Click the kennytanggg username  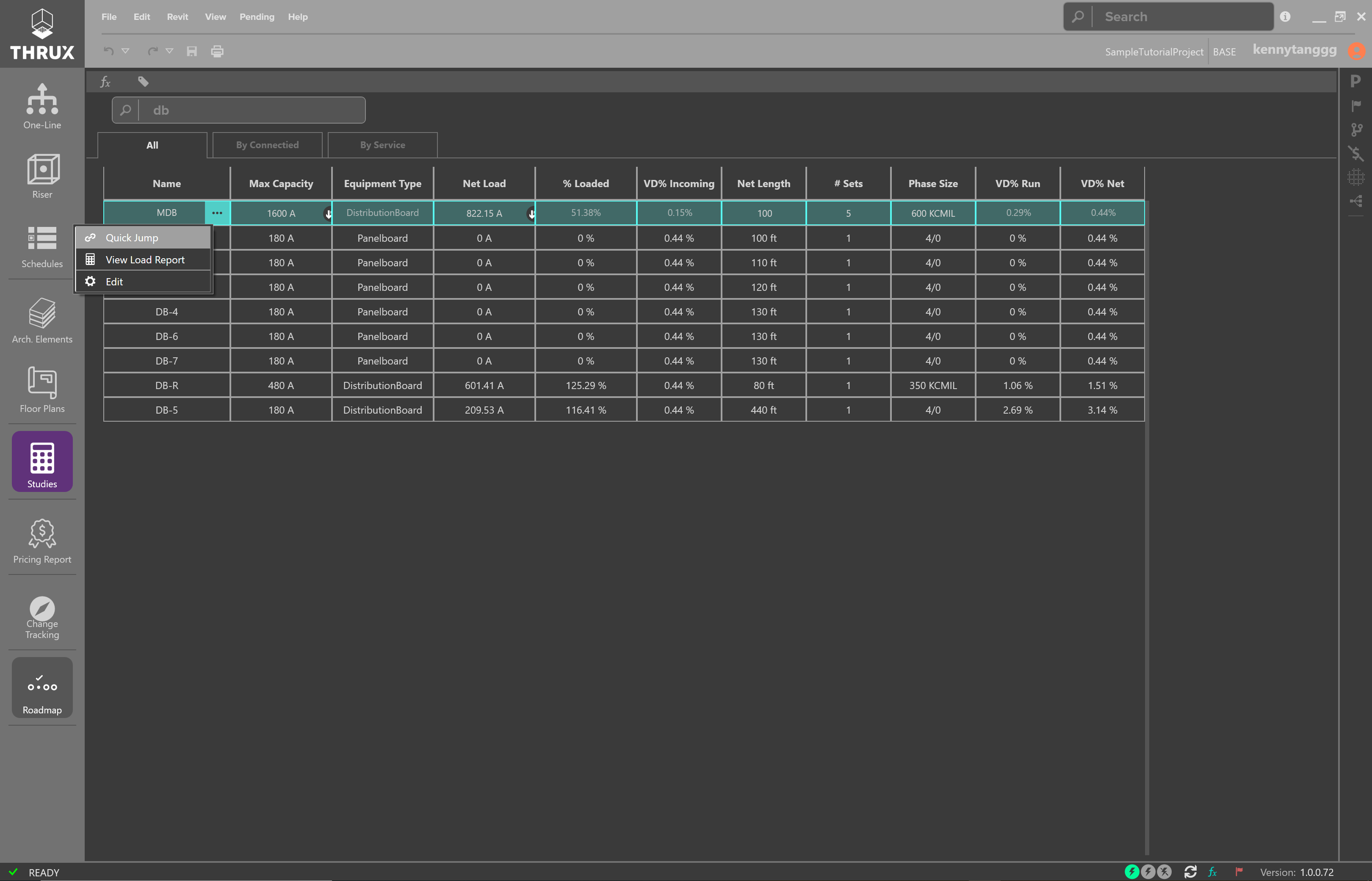pos(1294,50)
